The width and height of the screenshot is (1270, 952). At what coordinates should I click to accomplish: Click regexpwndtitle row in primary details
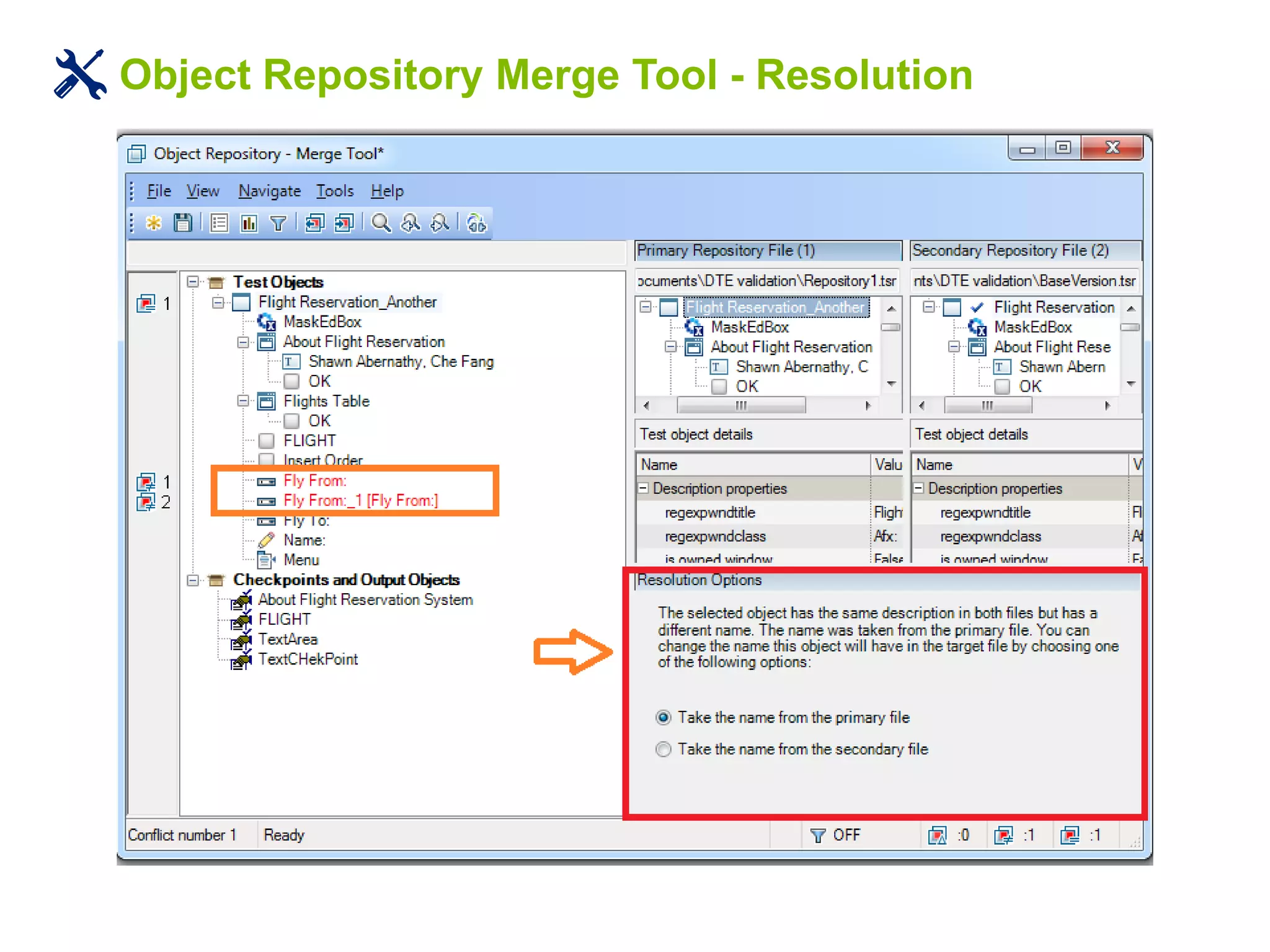coord(769,513)
